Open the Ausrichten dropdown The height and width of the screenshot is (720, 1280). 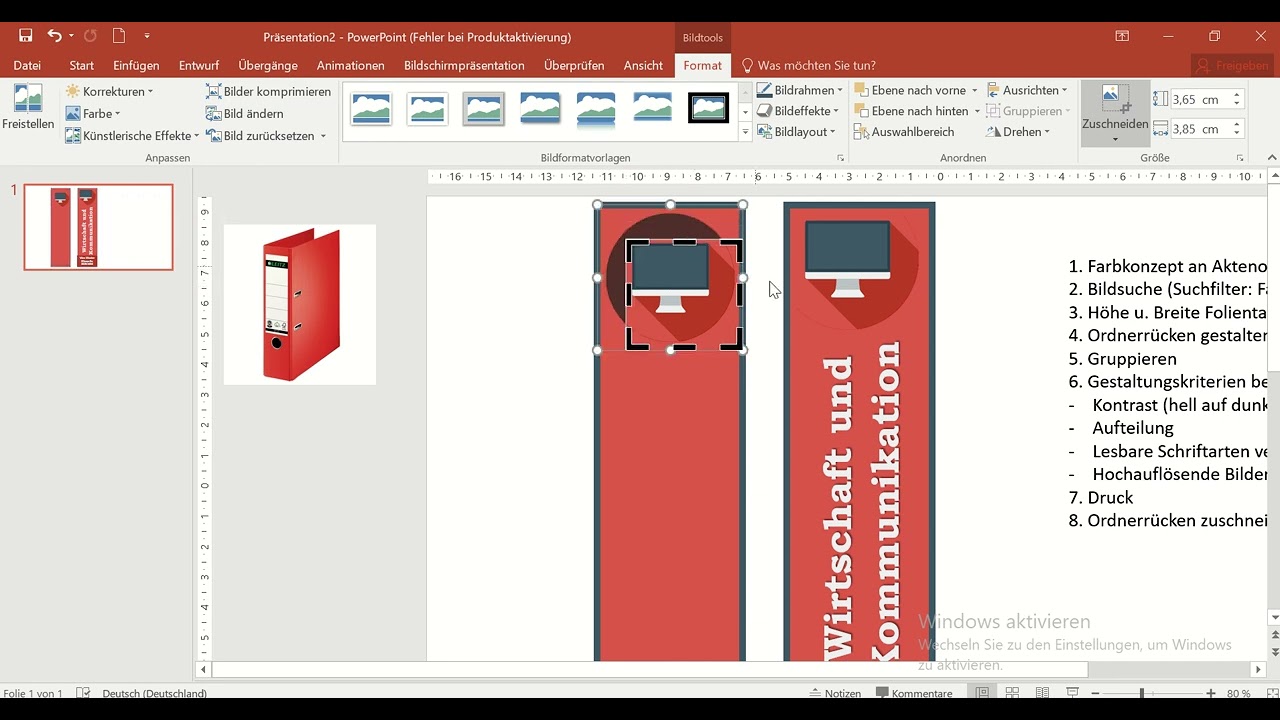[1027, 90]
